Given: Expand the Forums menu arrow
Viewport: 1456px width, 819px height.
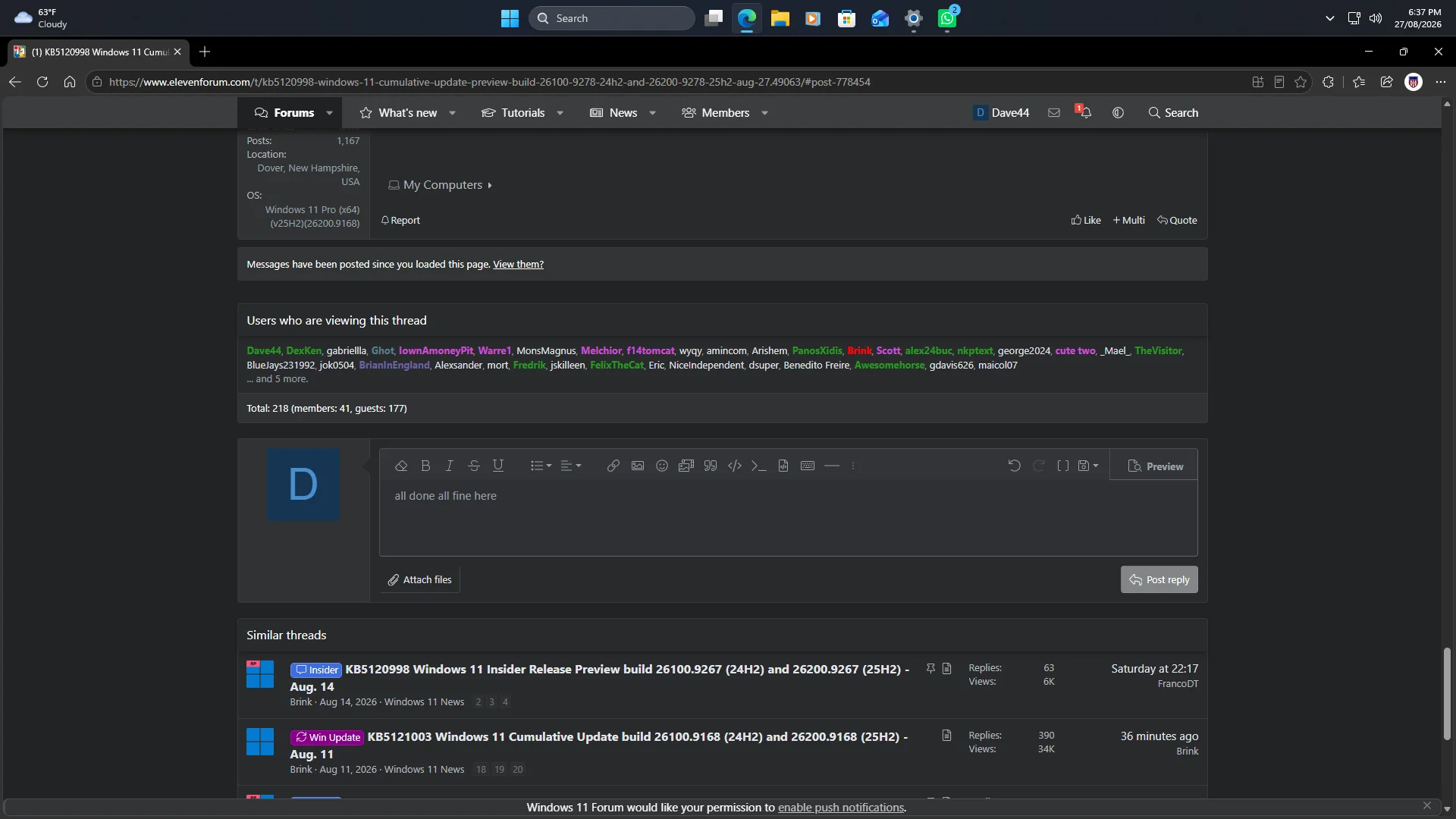Looking at the screenshot, I should [330, 113].
